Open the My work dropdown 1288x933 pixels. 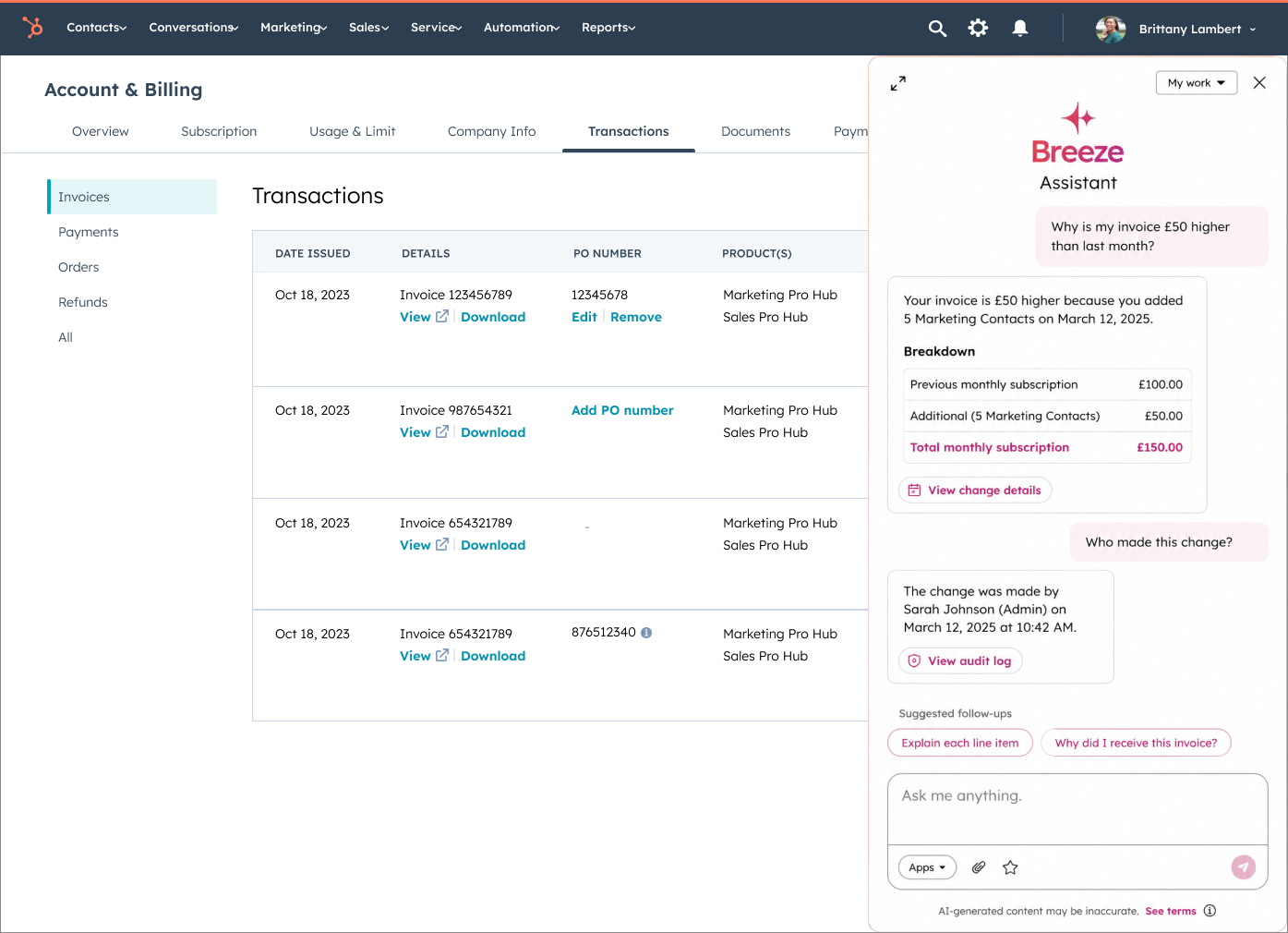pyautogui.click(x=1197, y=83)
